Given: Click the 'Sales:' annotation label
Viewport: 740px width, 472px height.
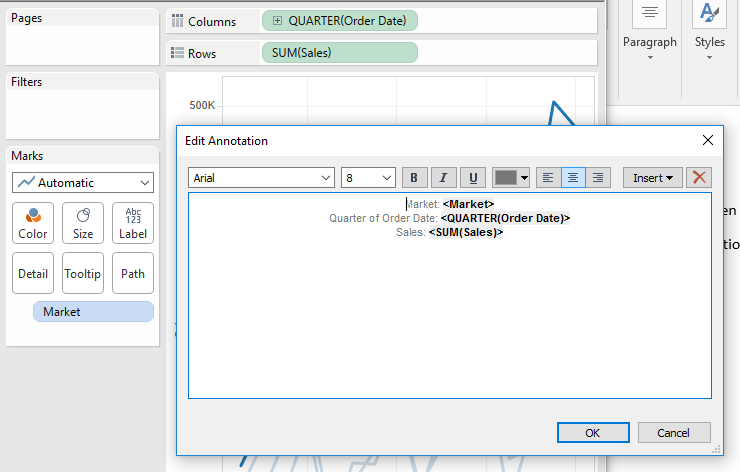Looking at the screenshot, I should 411,232.
